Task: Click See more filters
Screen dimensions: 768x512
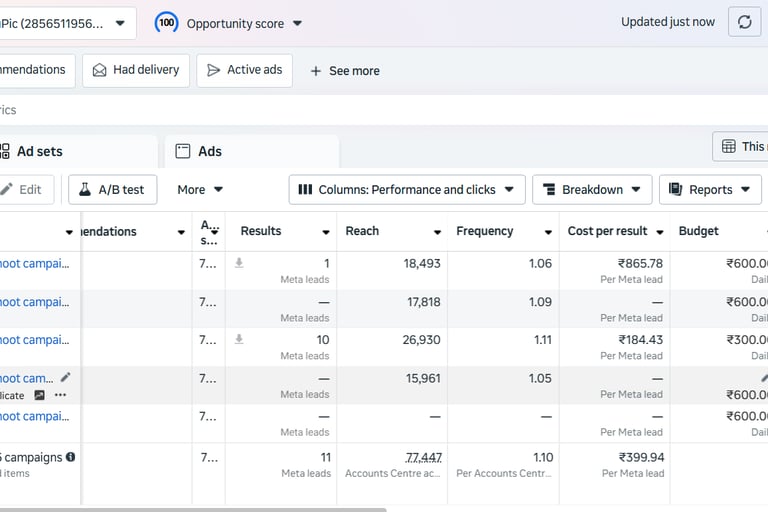Action: 344,71
